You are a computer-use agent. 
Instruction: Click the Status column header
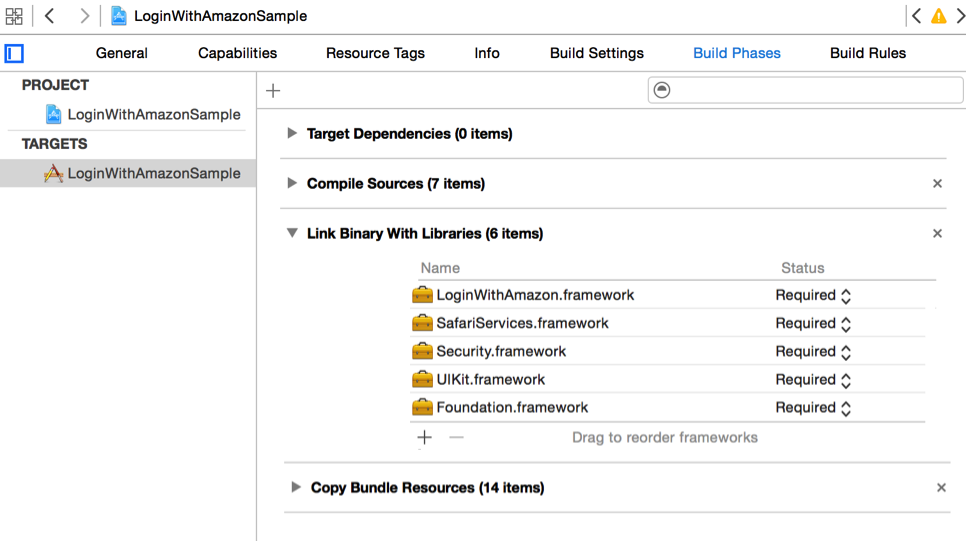click(802, 268)
